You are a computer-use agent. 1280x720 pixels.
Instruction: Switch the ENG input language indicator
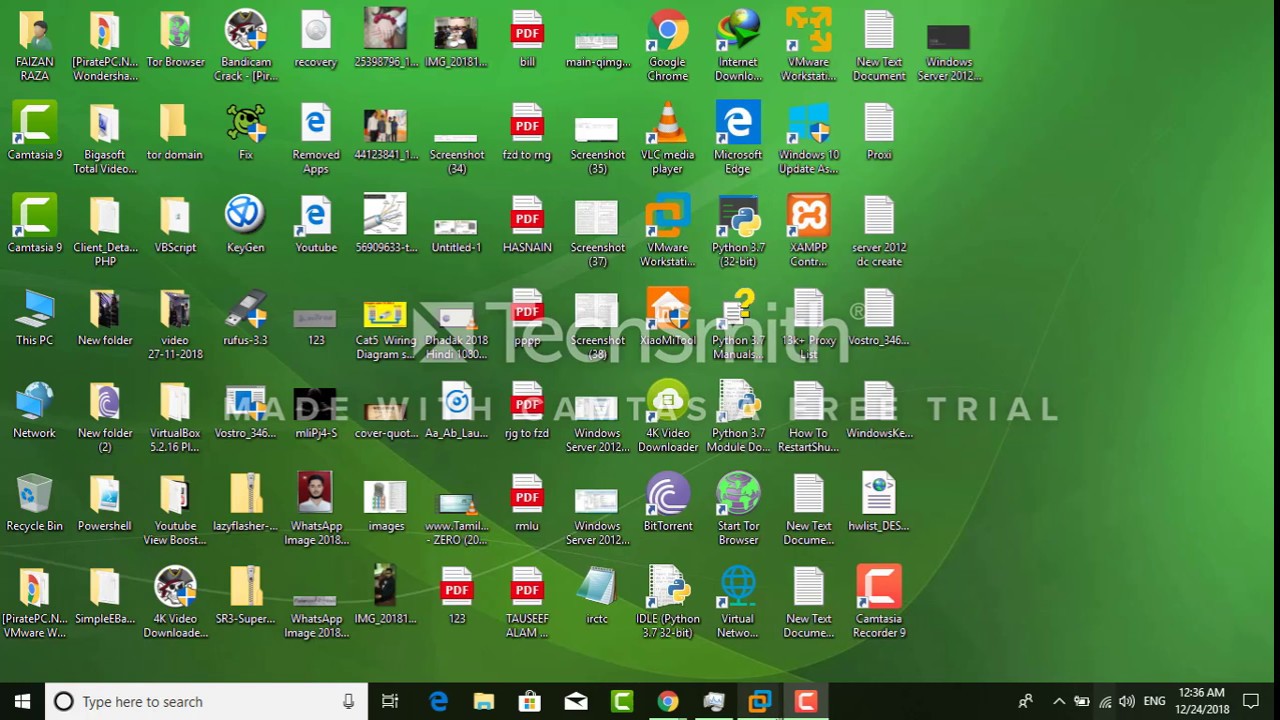pos(1154,701)
